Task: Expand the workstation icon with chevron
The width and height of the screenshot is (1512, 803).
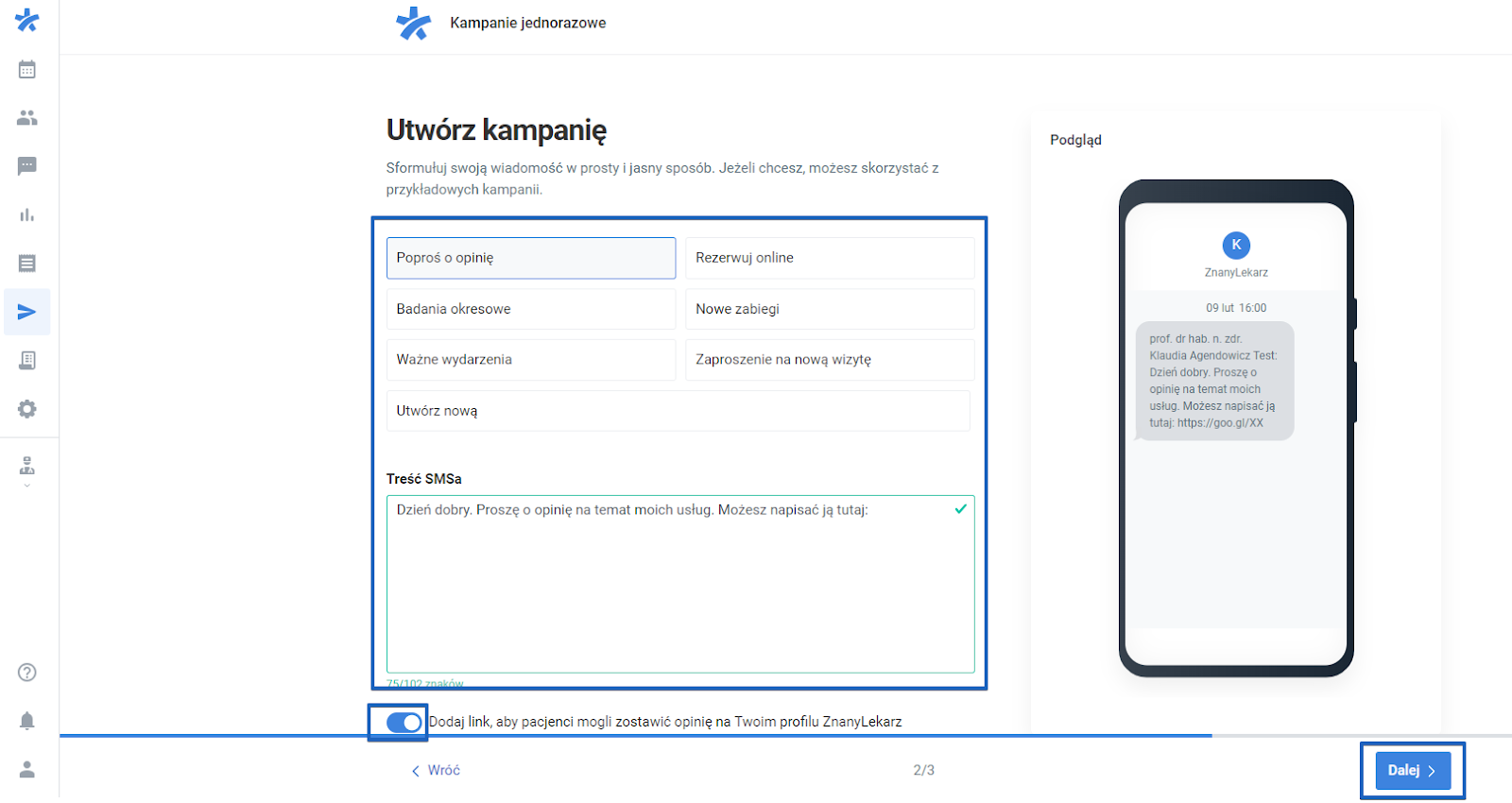Action: coord(27,471)
